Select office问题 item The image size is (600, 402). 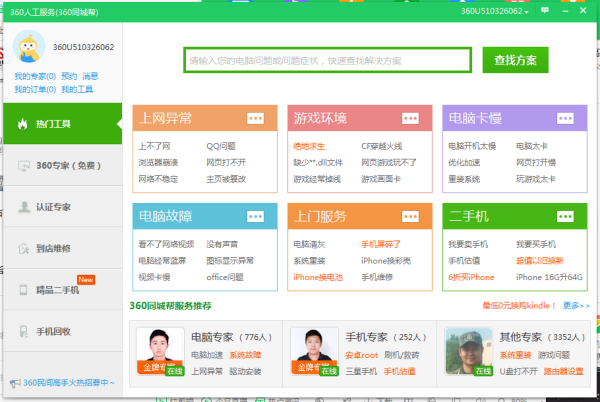coord(225,277)
